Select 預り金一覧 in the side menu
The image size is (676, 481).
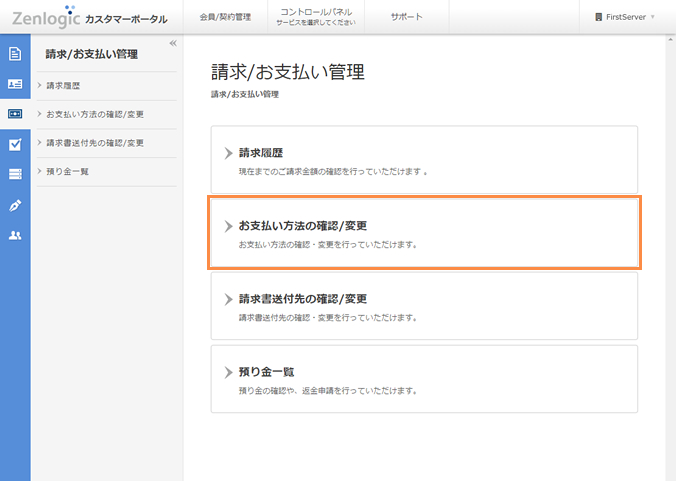coord(68,172)
